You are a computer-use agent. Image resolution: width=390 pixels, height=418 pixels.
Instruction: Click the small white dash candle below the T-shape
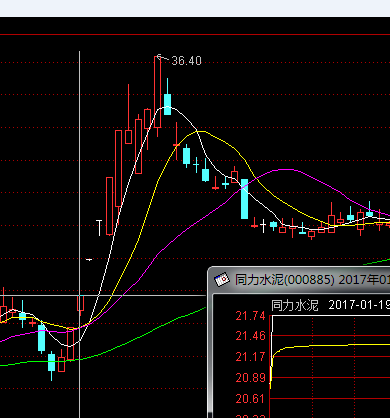point(89,259)
